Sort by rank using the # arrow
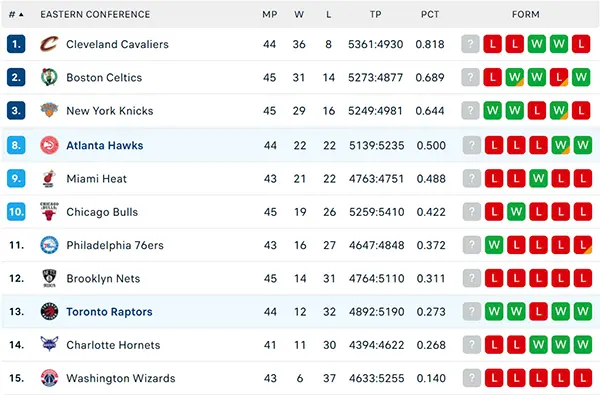This screenshot has width=600, height=395. (16, 15)
